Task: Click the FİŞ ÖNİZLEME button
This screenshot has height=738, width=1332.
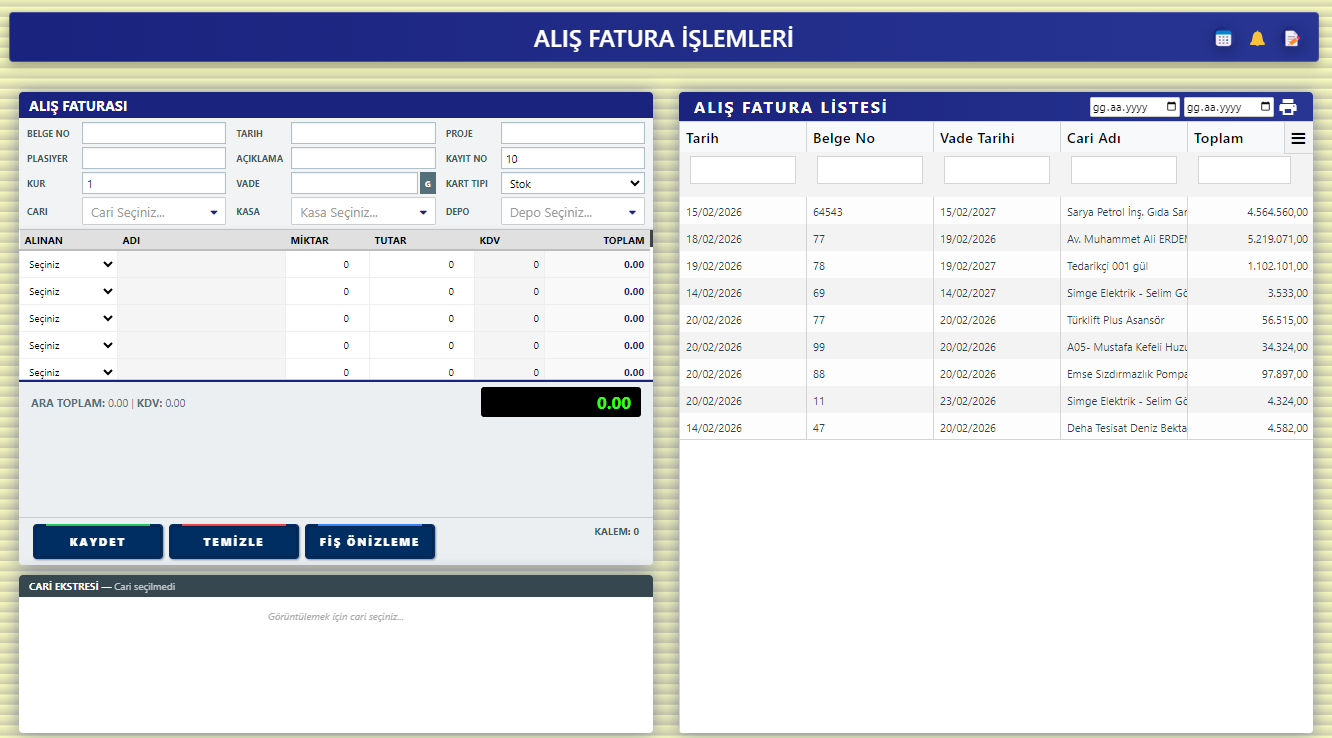Action: [370, 542]
